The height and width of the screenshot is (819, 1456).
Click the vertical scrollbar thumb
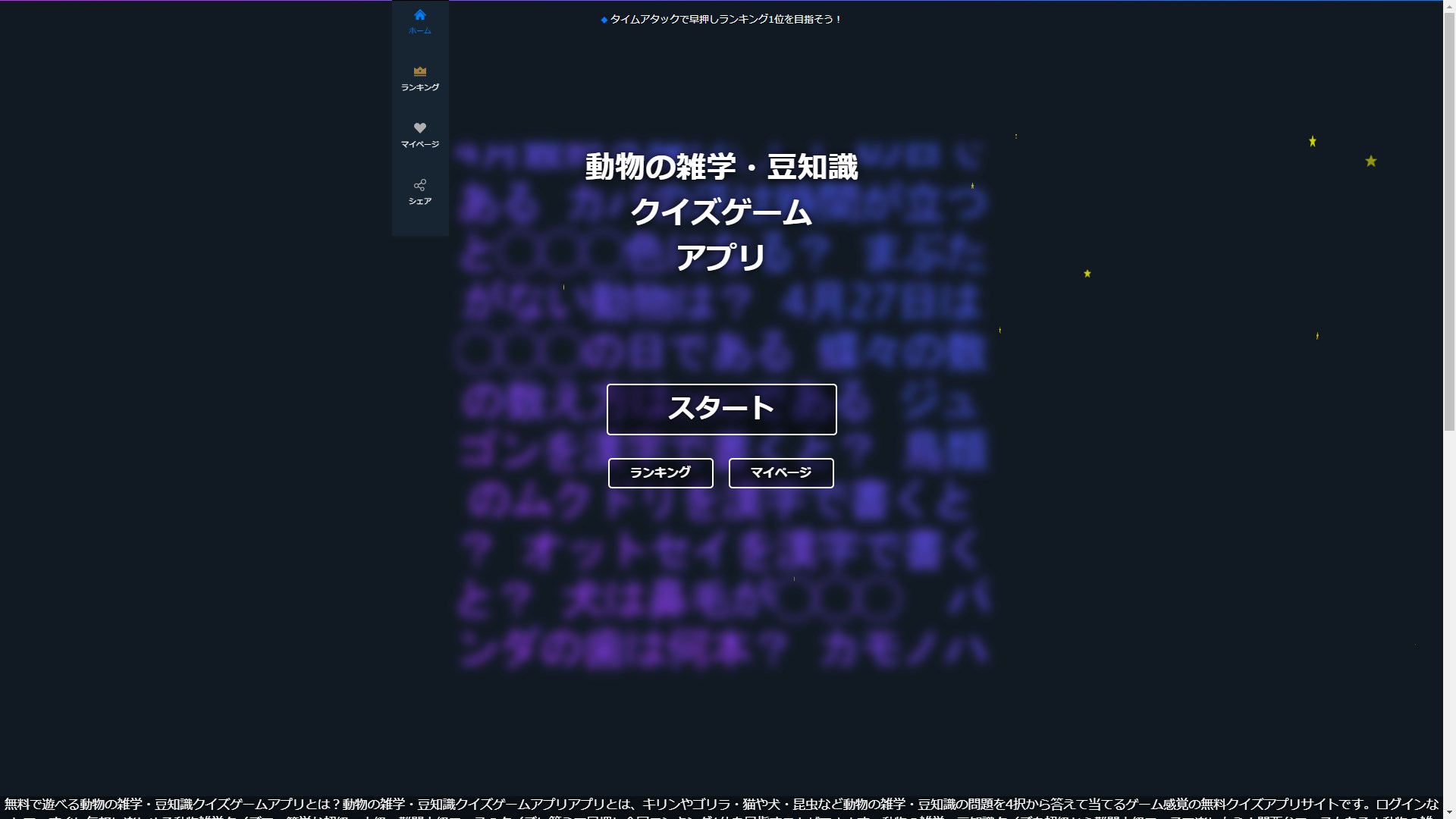(x=1449, y=220)
